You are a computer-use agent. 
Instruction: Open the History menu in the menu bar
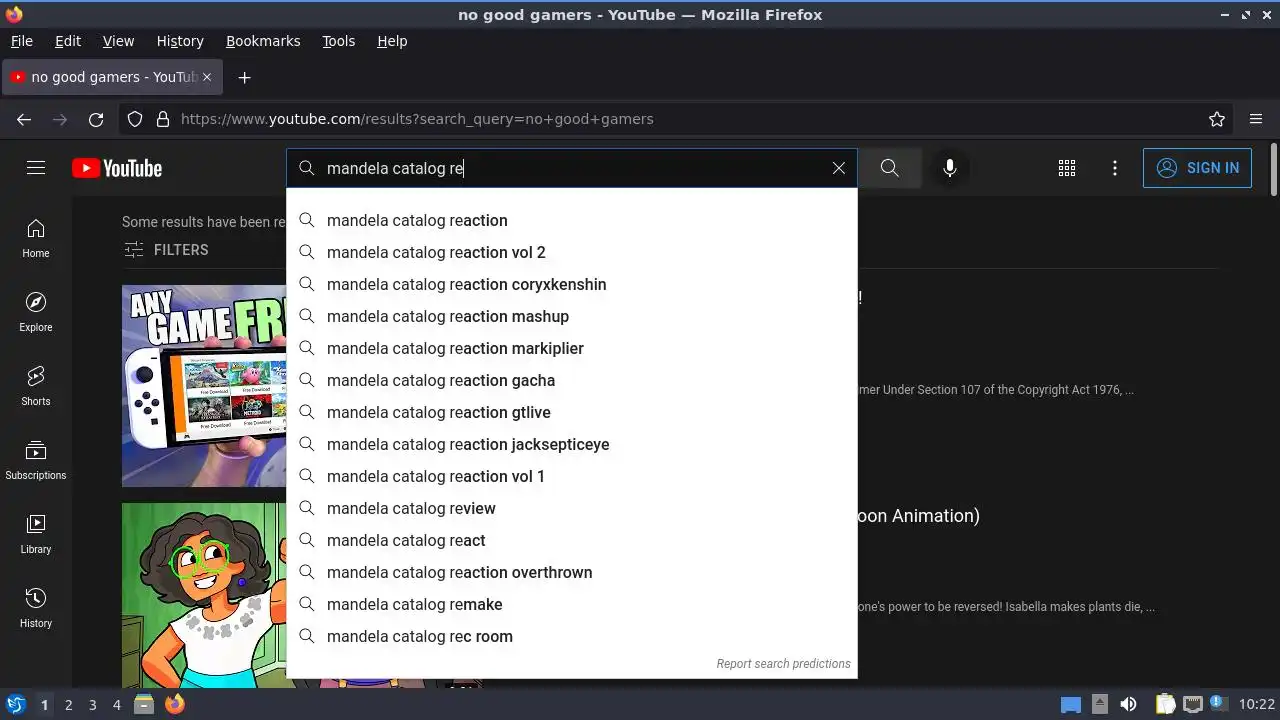[180, 41]
